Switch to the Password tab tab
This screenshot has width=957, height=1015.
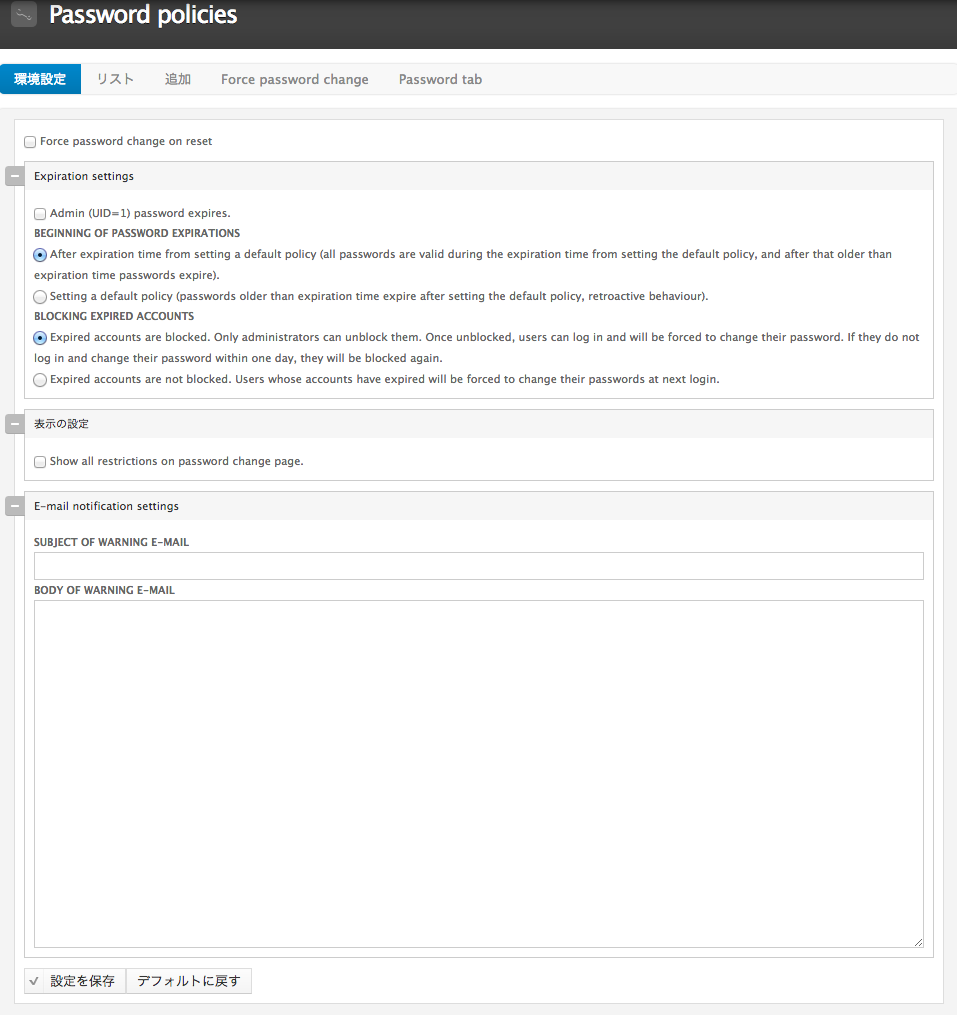click(440, 80)
